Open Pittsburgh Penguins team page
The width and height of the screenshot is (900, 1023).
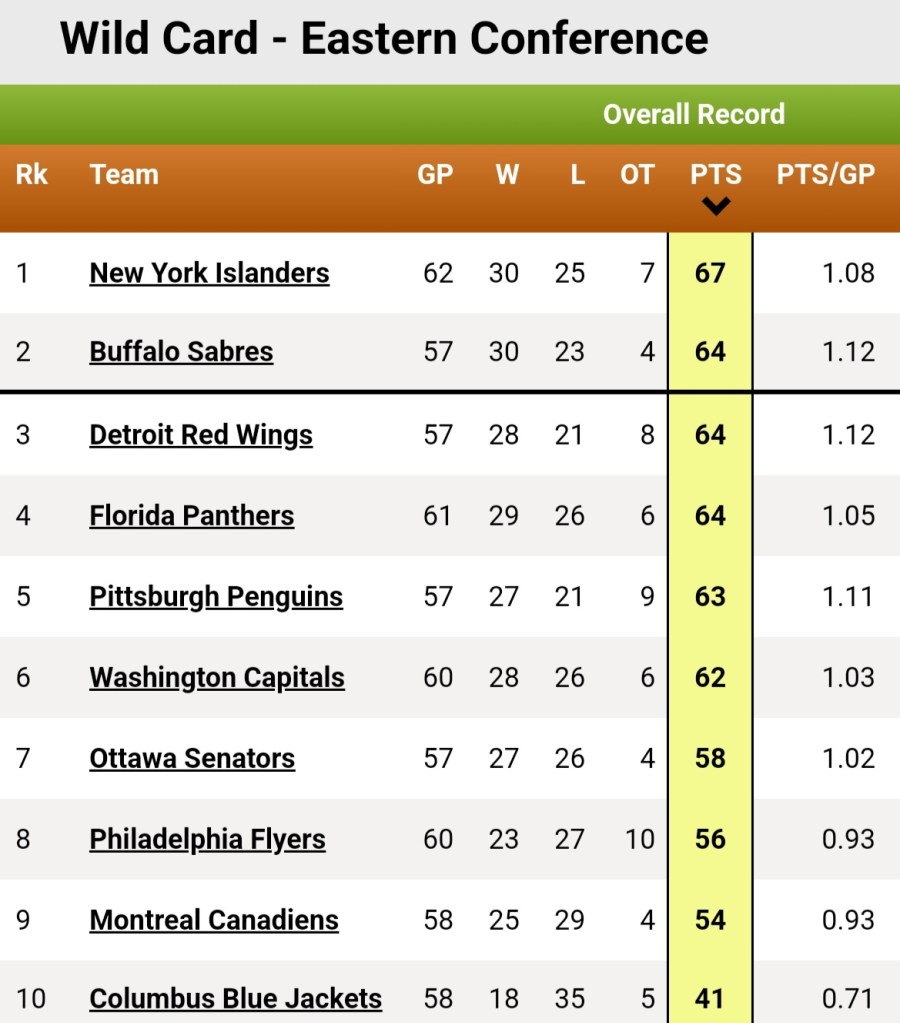click(x=216, y=597)
